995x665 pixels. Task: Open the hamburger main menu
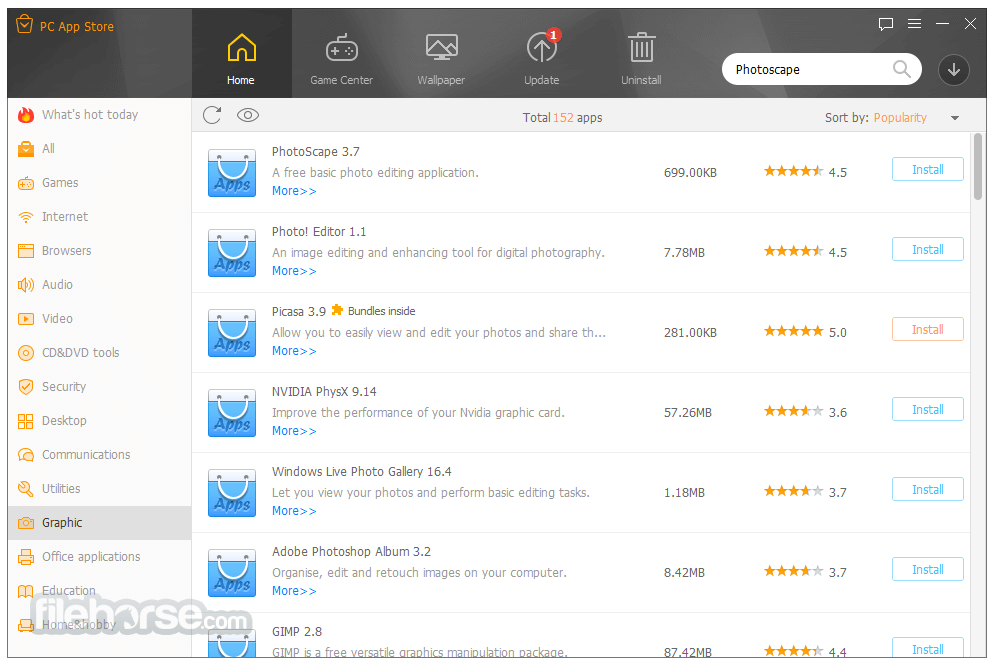click(914, 24)
